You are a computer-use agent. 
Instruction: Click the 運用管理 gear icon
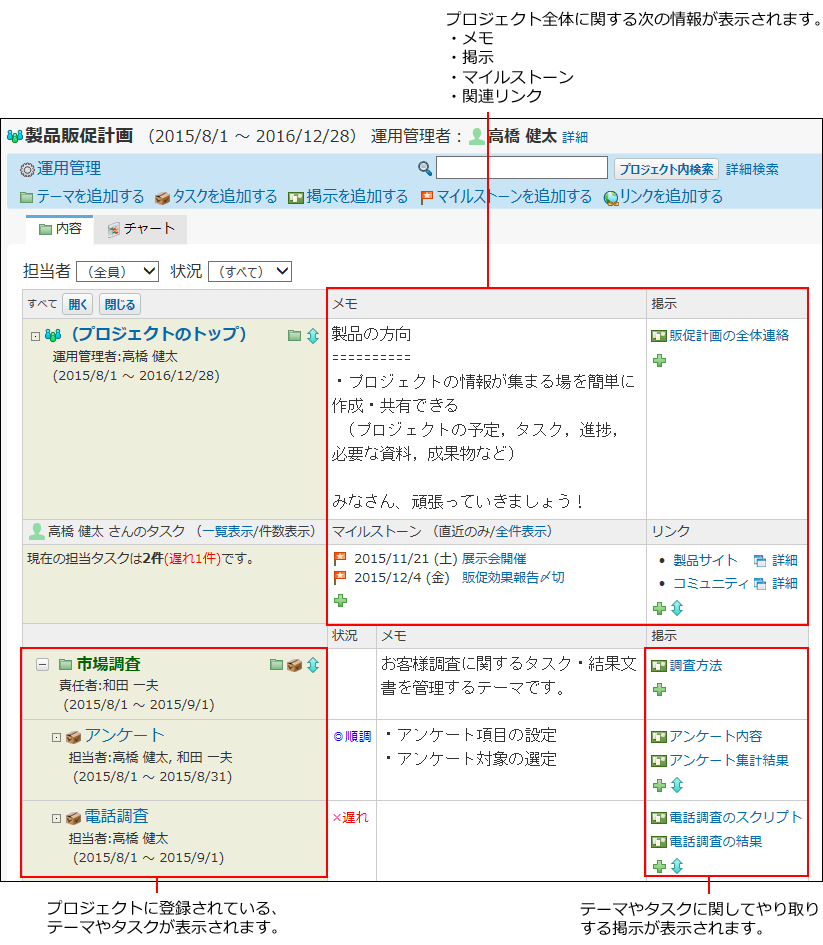pos(27,170)
